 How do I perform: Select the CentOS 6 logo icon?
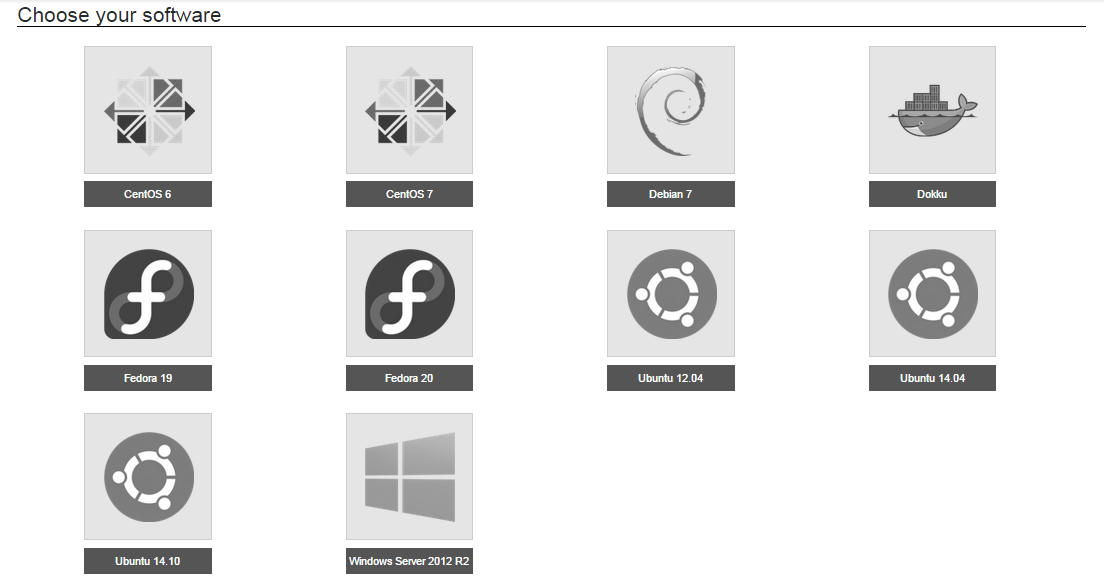point(148,110)
